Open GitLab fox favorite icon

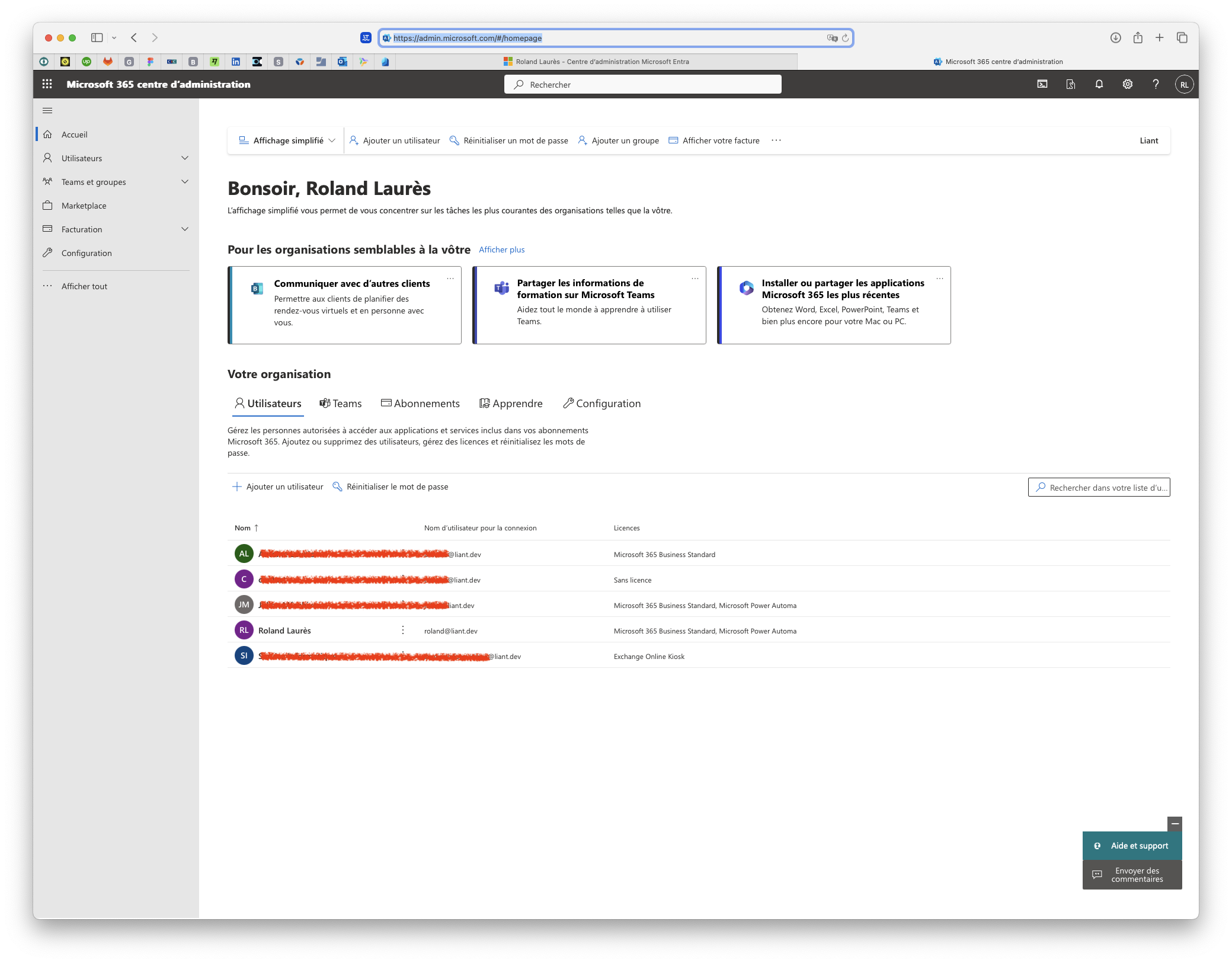click(108, 62)
